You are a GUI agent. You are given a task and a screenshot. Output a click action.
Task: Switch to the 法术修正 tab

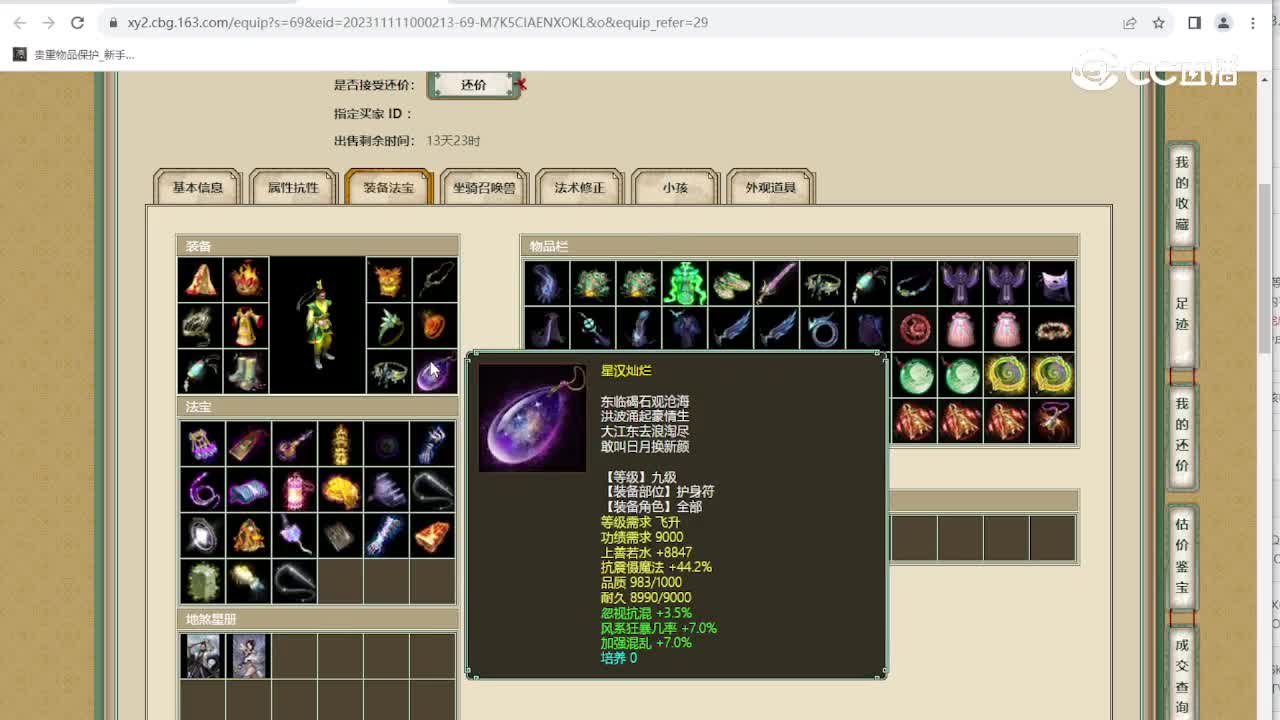[580, 187]
